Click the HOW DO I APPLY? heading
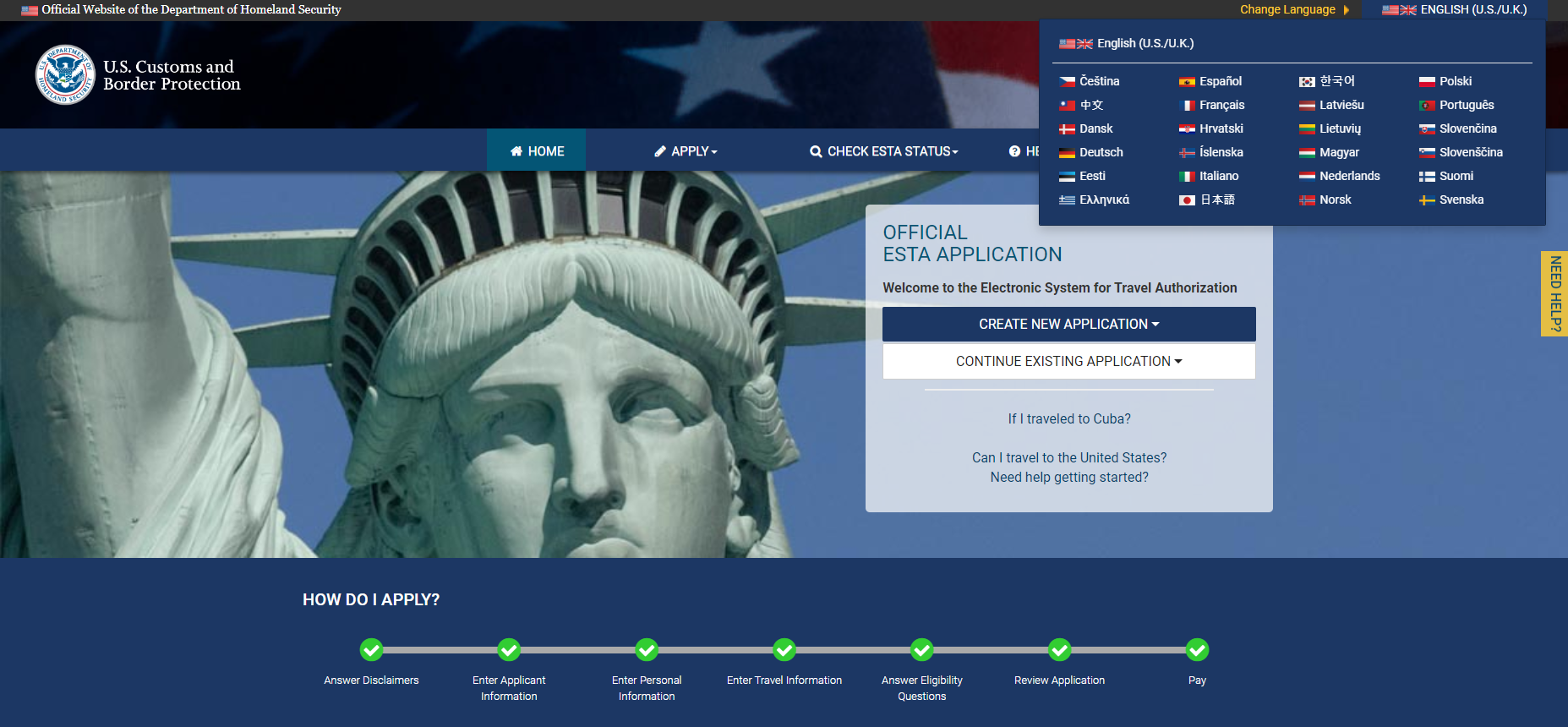The width and height of the screenshot is (1568, 727). point(371,599)
